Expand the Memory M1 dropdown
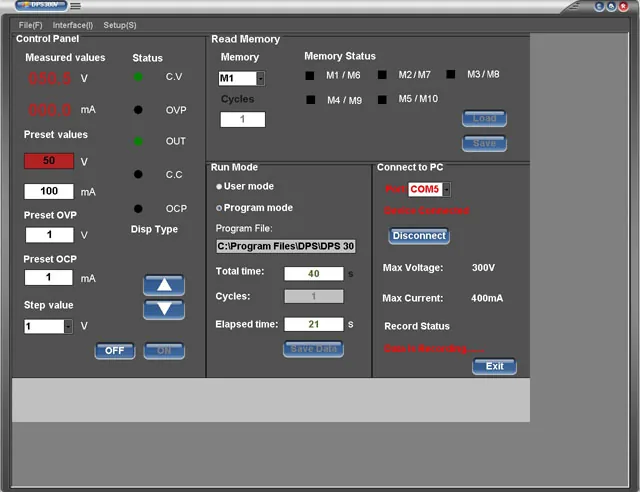This screenshot has height=492, width=640. point(260,78)
